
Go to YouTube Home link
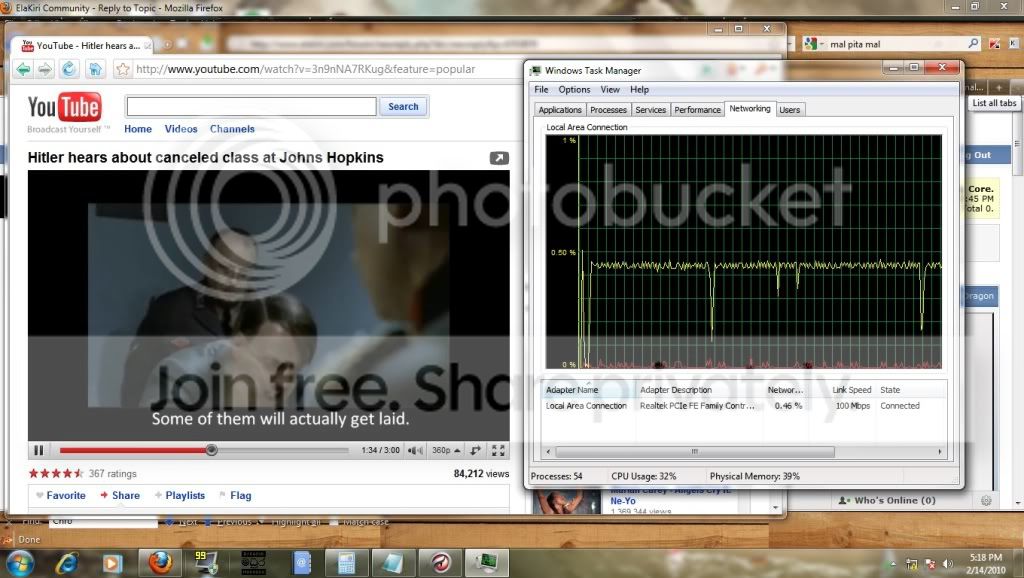tap(138, 129)
